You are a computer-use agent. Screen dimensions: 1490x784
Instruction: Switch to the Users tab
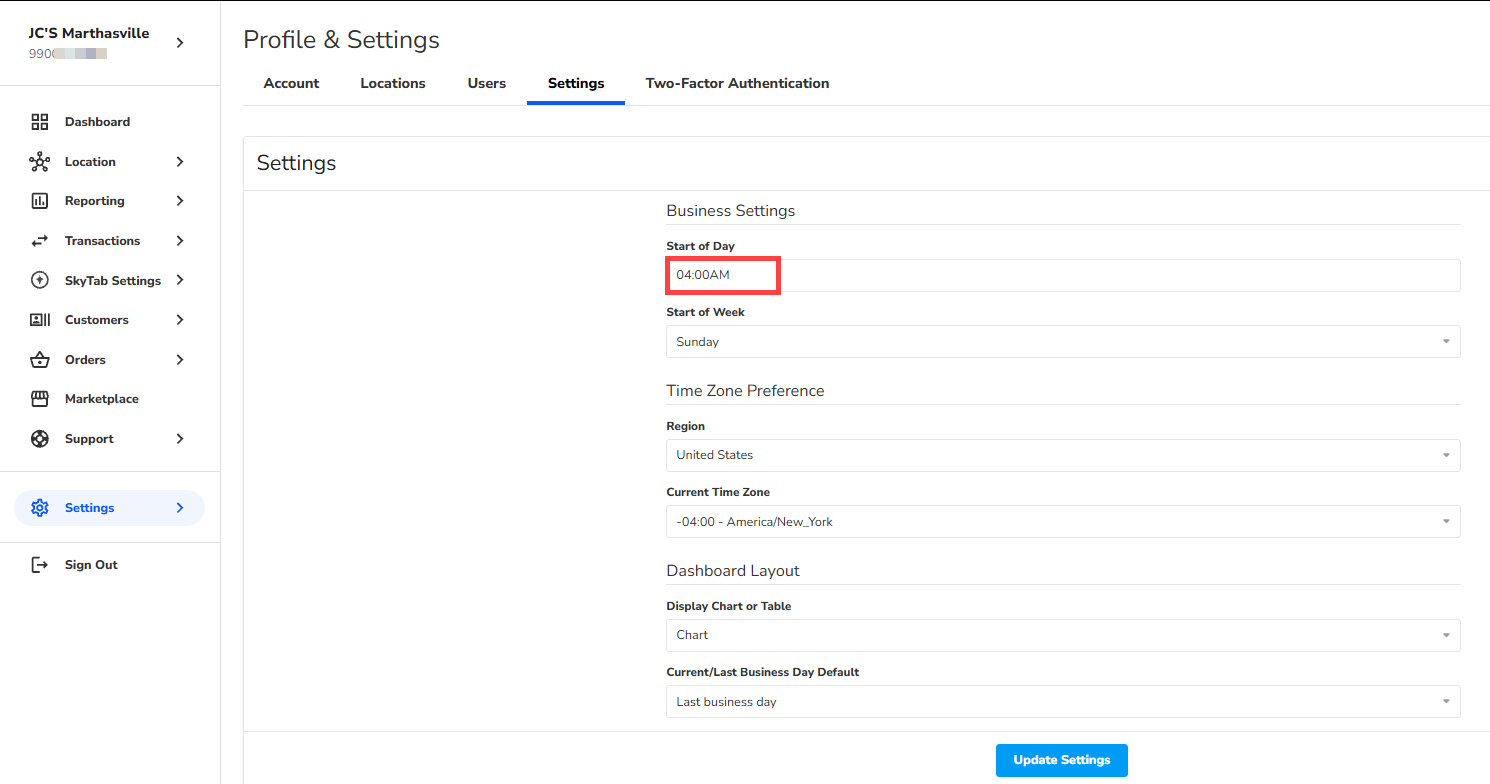click(x=486, y=84)
